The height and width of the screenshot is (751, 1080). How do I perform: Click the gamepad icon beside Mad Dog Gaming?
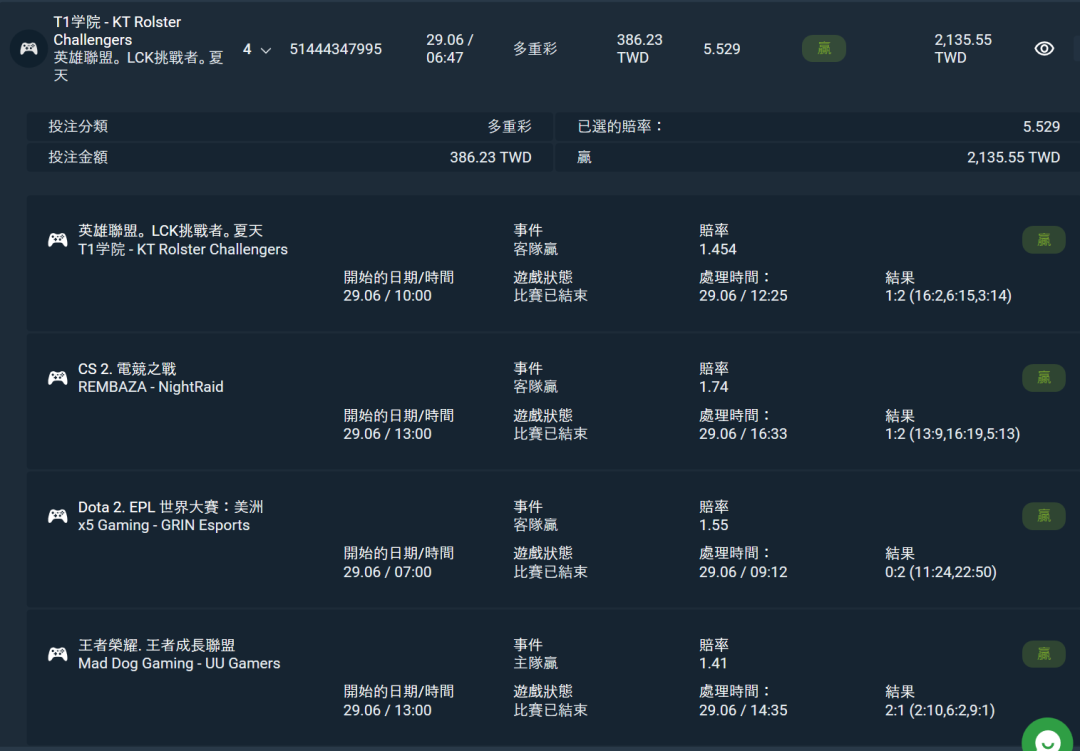pyautogui.click(x=58, y=654)
